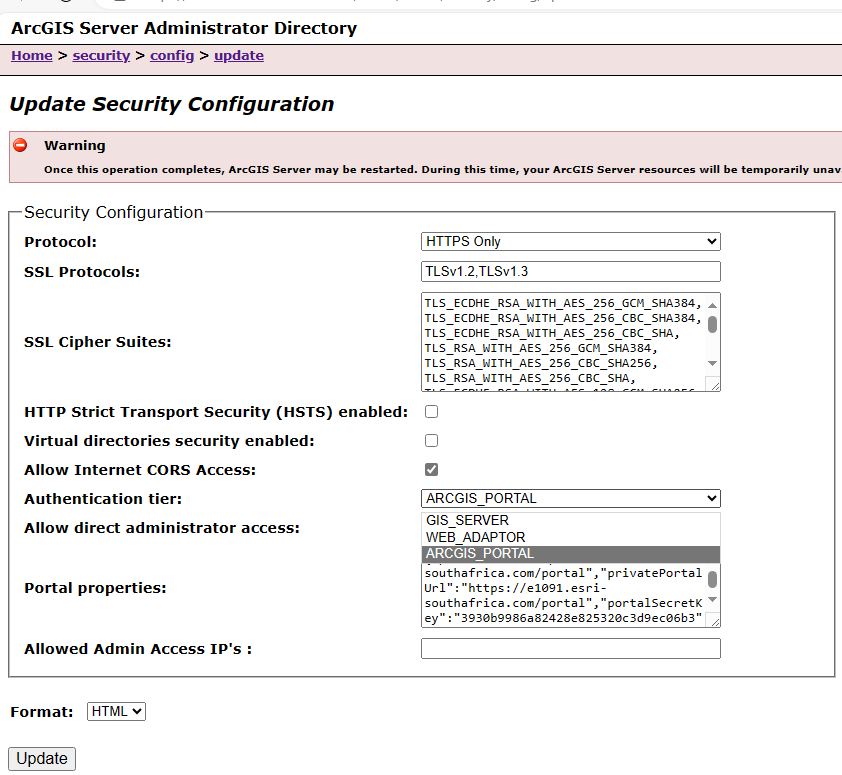Click the update breadcrumb entry
842x775 pixels.
(239, 55)
